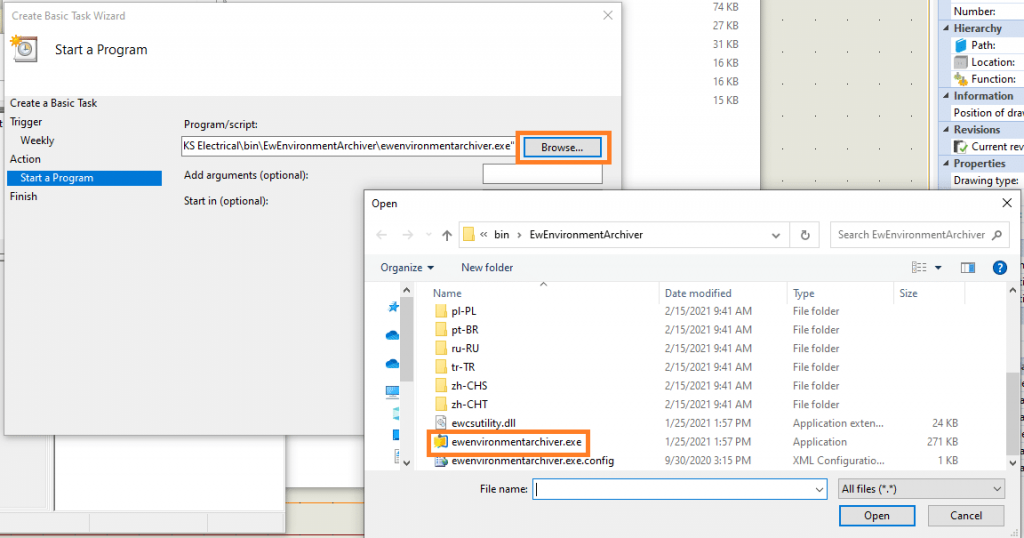
Task: Click the New folder toolbar item
Action: (x=487, y=267)
